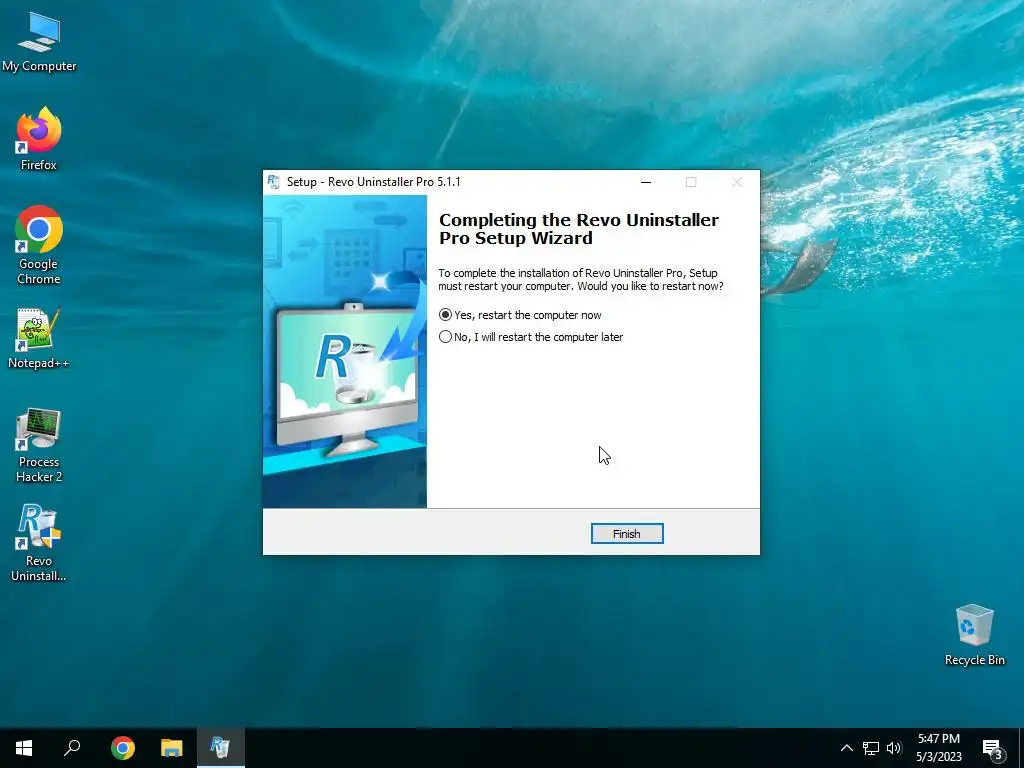Screen dimensions: 1024x768
Task: Open the volume tray icon
Action: coord(894,748)
